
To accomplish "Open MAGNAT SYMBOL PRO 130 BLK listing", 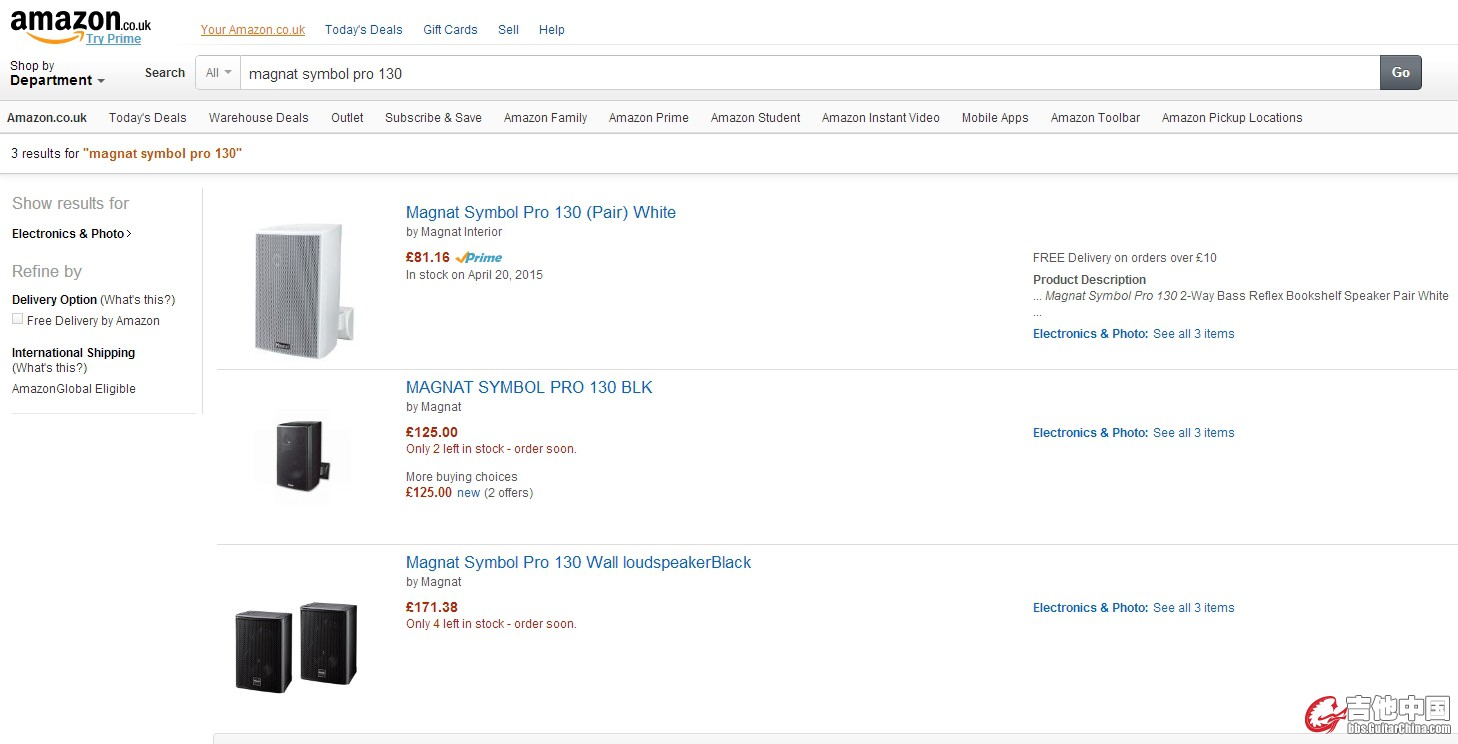I will click(529, 387).
